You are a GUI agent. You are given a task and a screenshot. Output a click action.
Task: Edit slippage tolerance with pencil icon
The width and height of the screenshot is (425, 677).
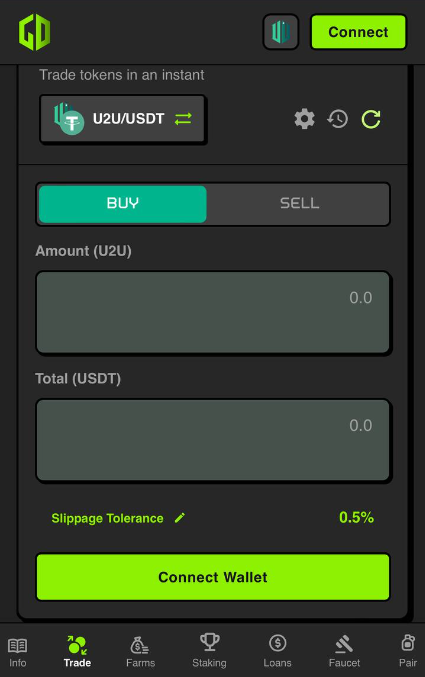coord(180,518)
